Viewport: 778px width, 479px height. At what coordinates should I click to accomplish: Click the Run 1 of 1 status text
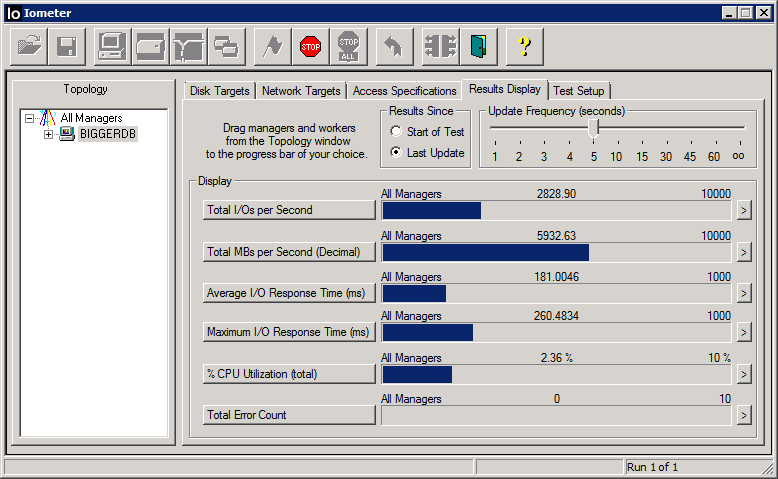pos(652,467)
